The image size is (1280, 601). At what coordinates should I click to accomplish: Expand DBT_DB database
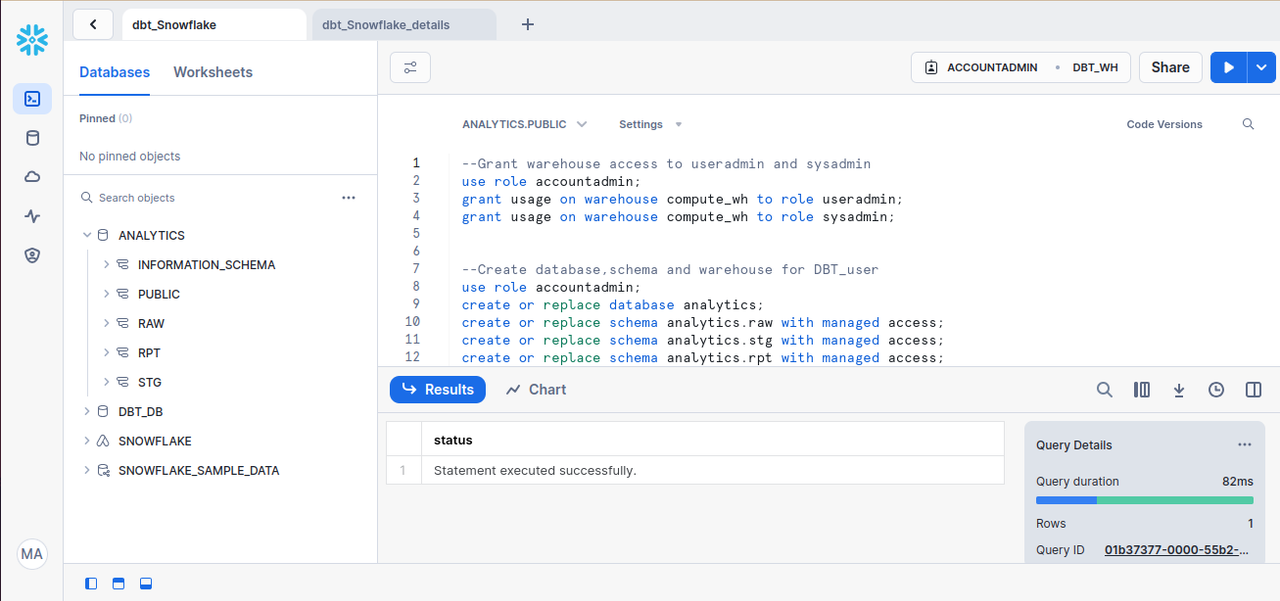coord(87,412)
